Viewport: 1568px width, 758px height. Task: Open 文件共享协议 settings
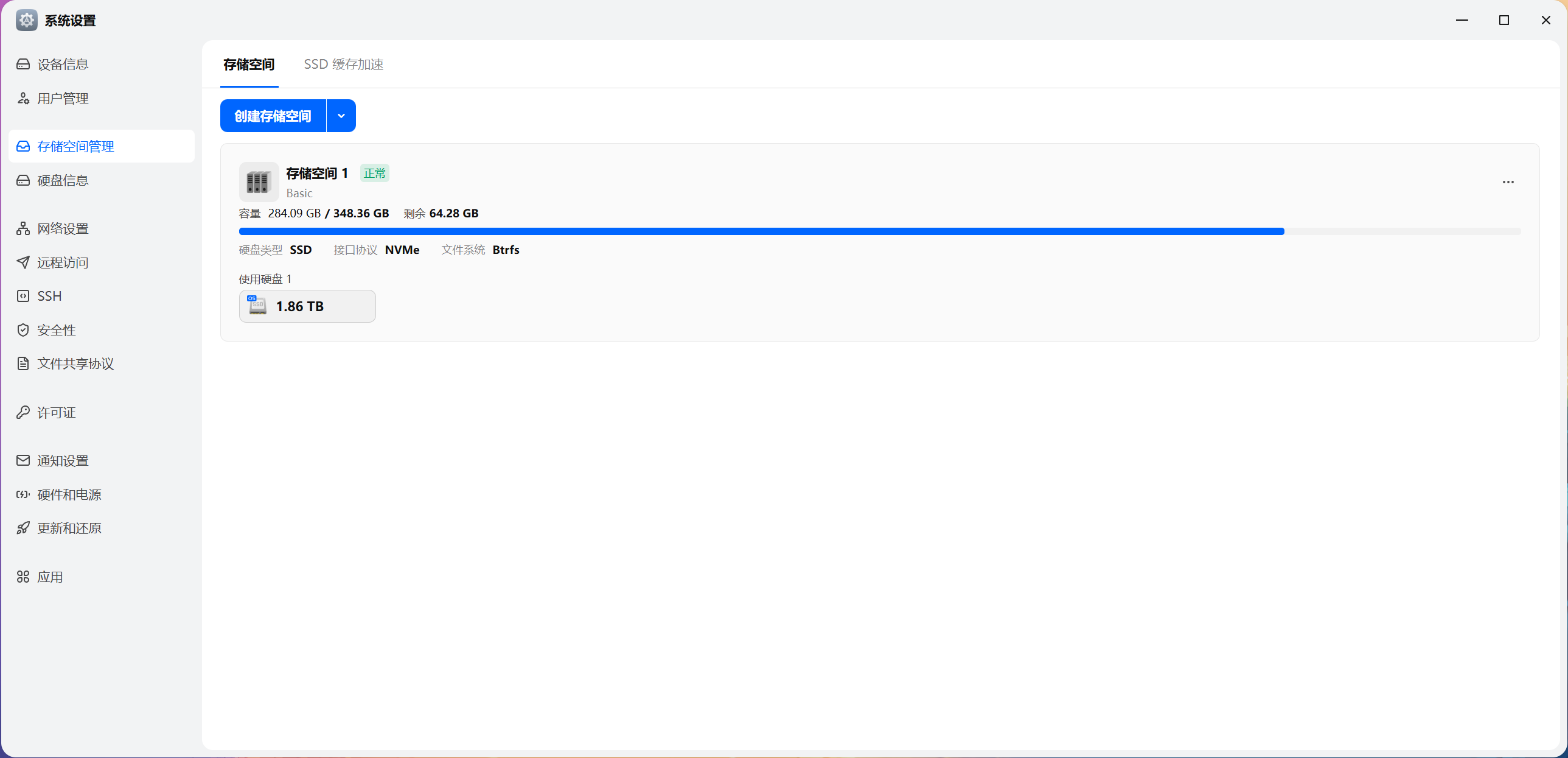pos(75,364)
